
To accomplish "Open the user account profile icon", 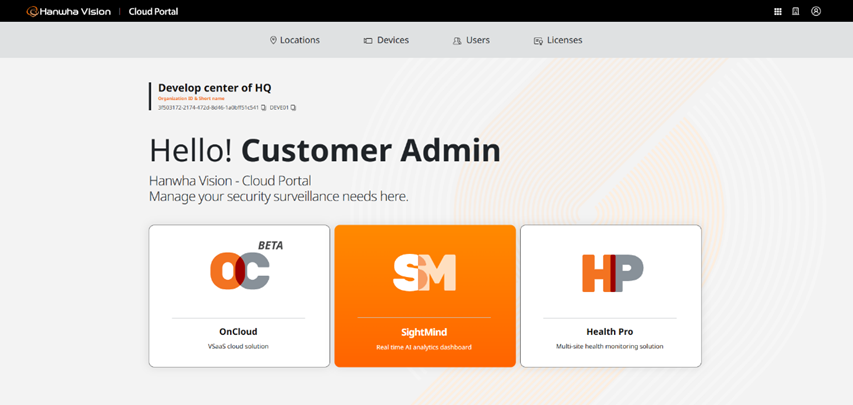I will 815,11.
